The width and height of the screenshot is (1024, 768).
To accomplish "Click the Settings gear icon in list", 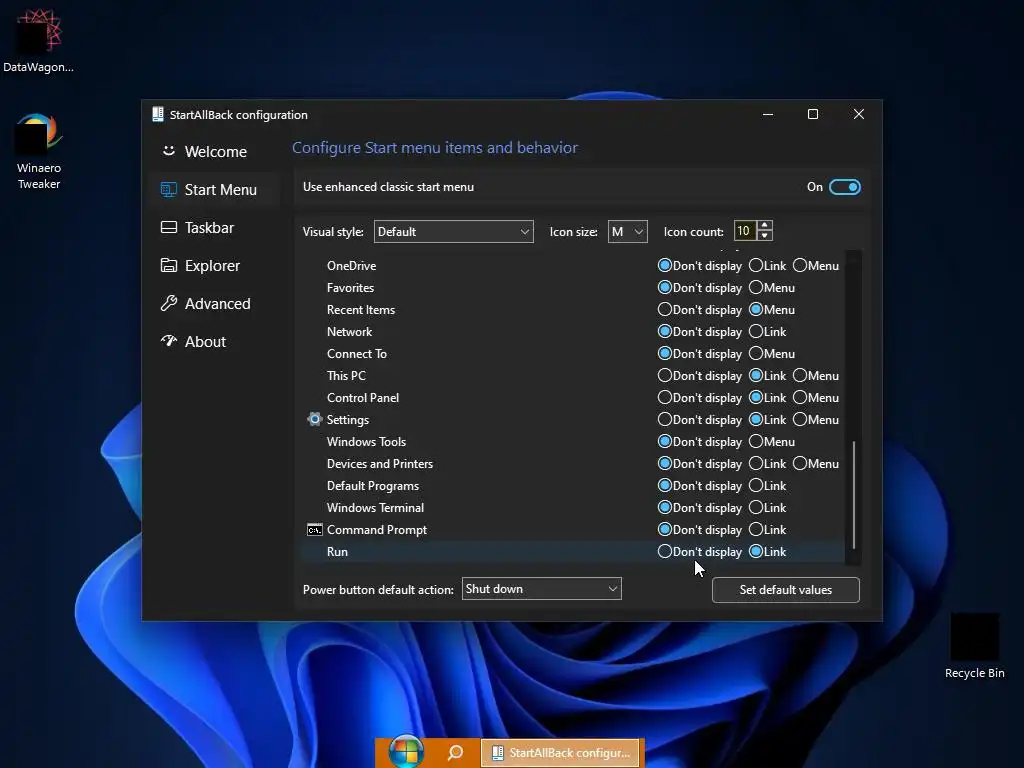I will pos(315,419).
